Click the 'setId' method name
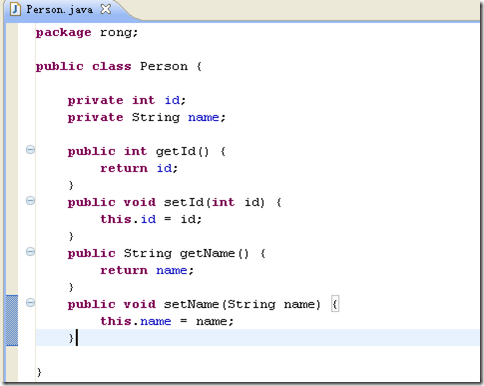 pyautogui.click(x=183, y=202)
